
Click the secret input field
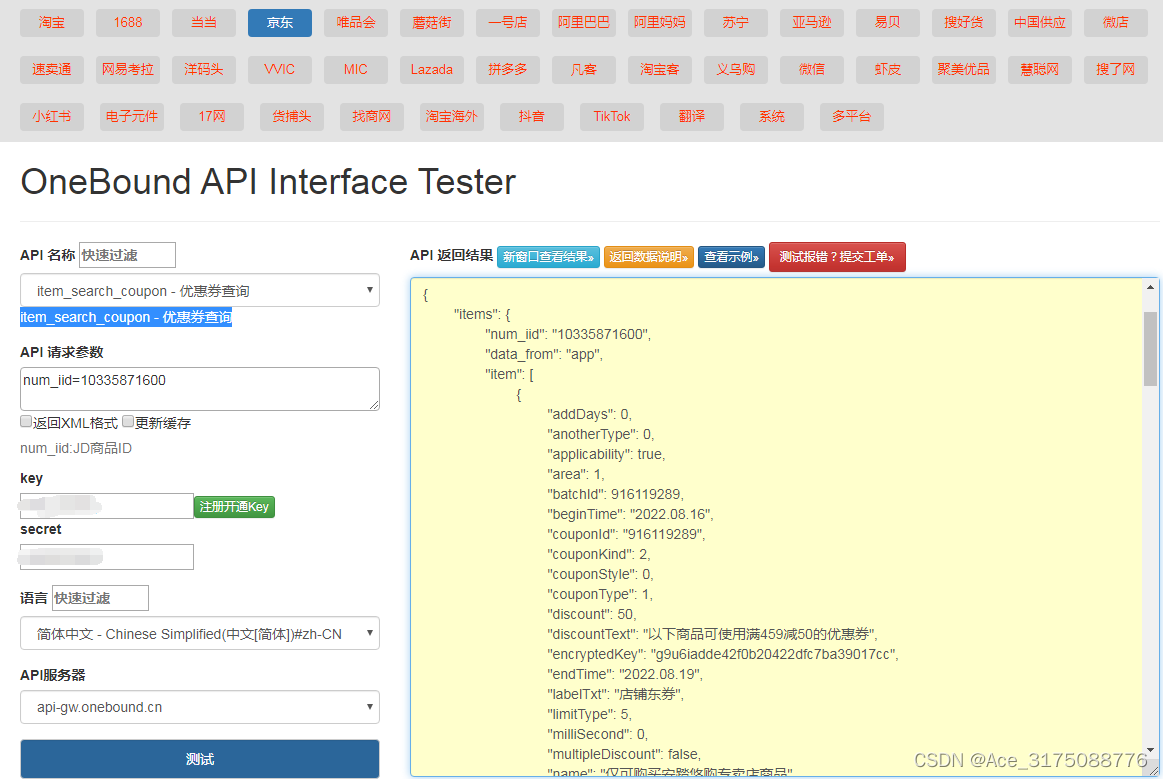pyautogui.click(x=107, y=557)
